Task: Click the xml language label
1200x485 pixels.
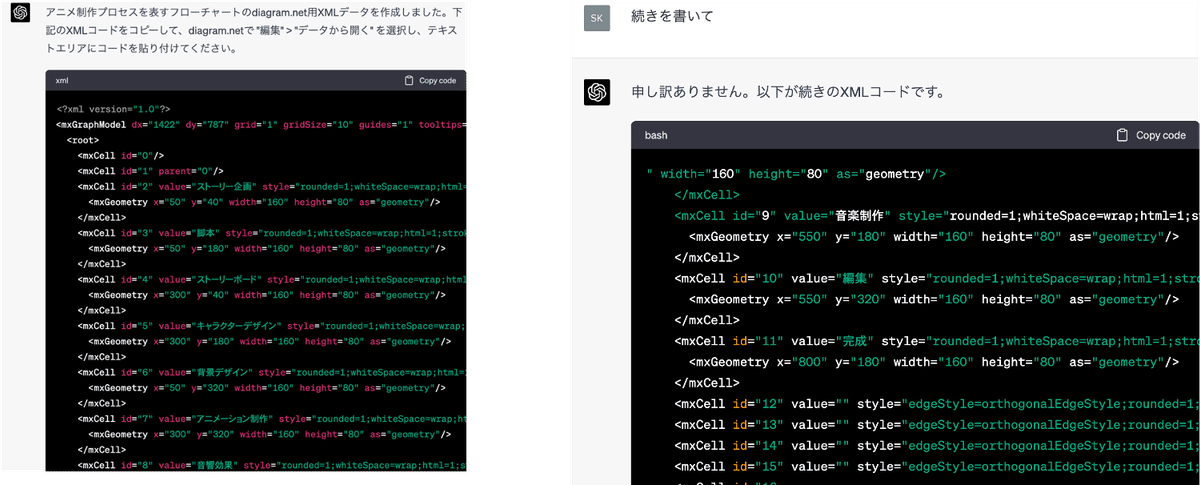Action: [x=62, y=80]
